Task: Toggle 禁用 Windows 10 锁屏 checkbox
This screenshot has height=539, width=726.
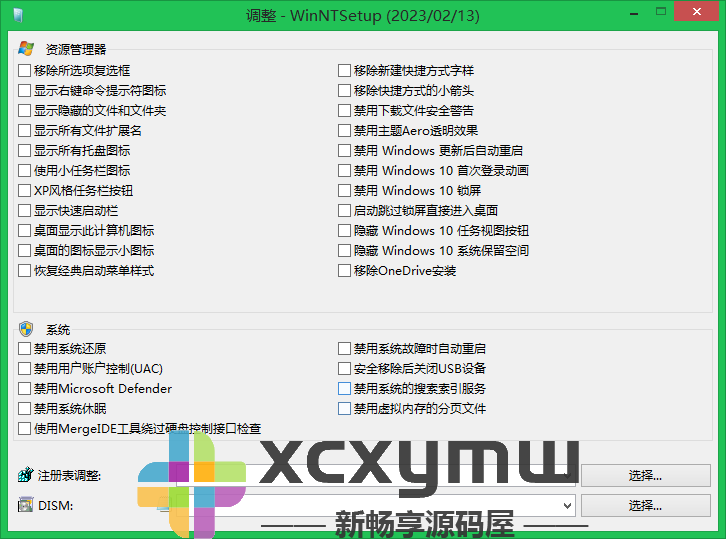Action: 344,191
